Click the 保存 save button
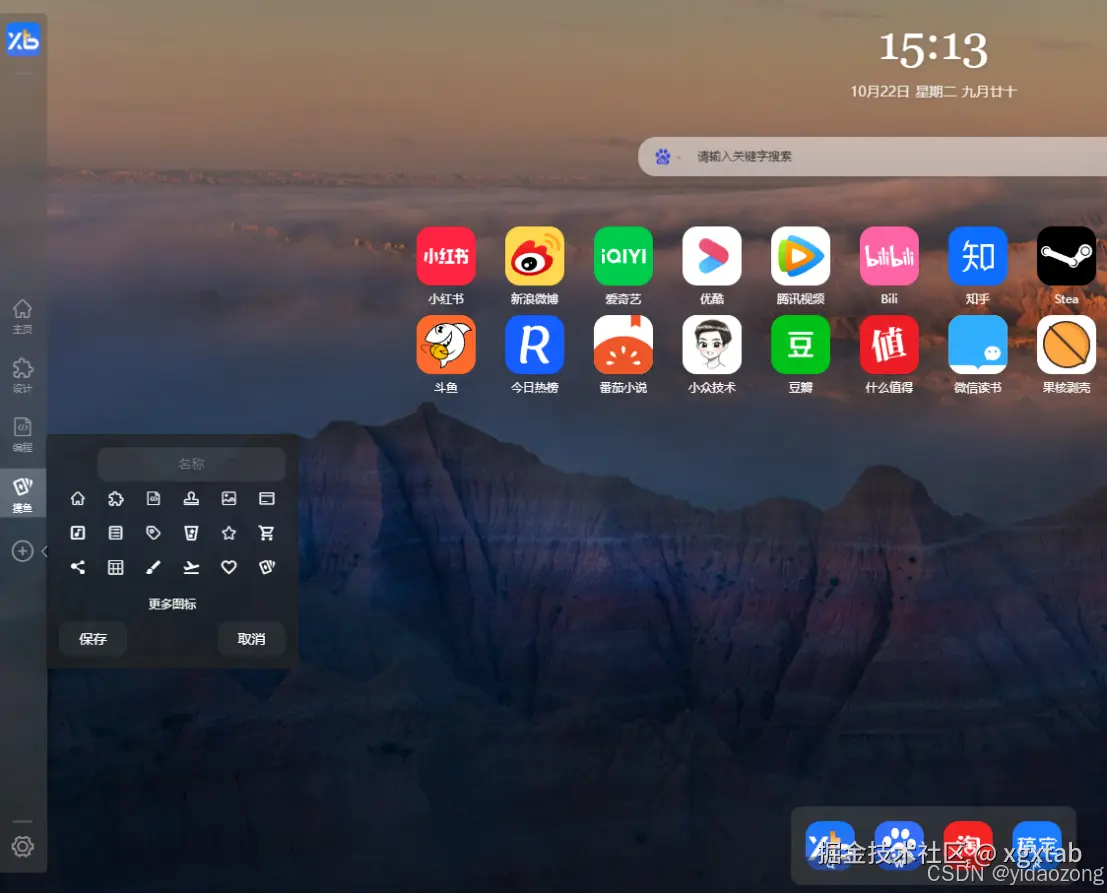 (93, 640)
